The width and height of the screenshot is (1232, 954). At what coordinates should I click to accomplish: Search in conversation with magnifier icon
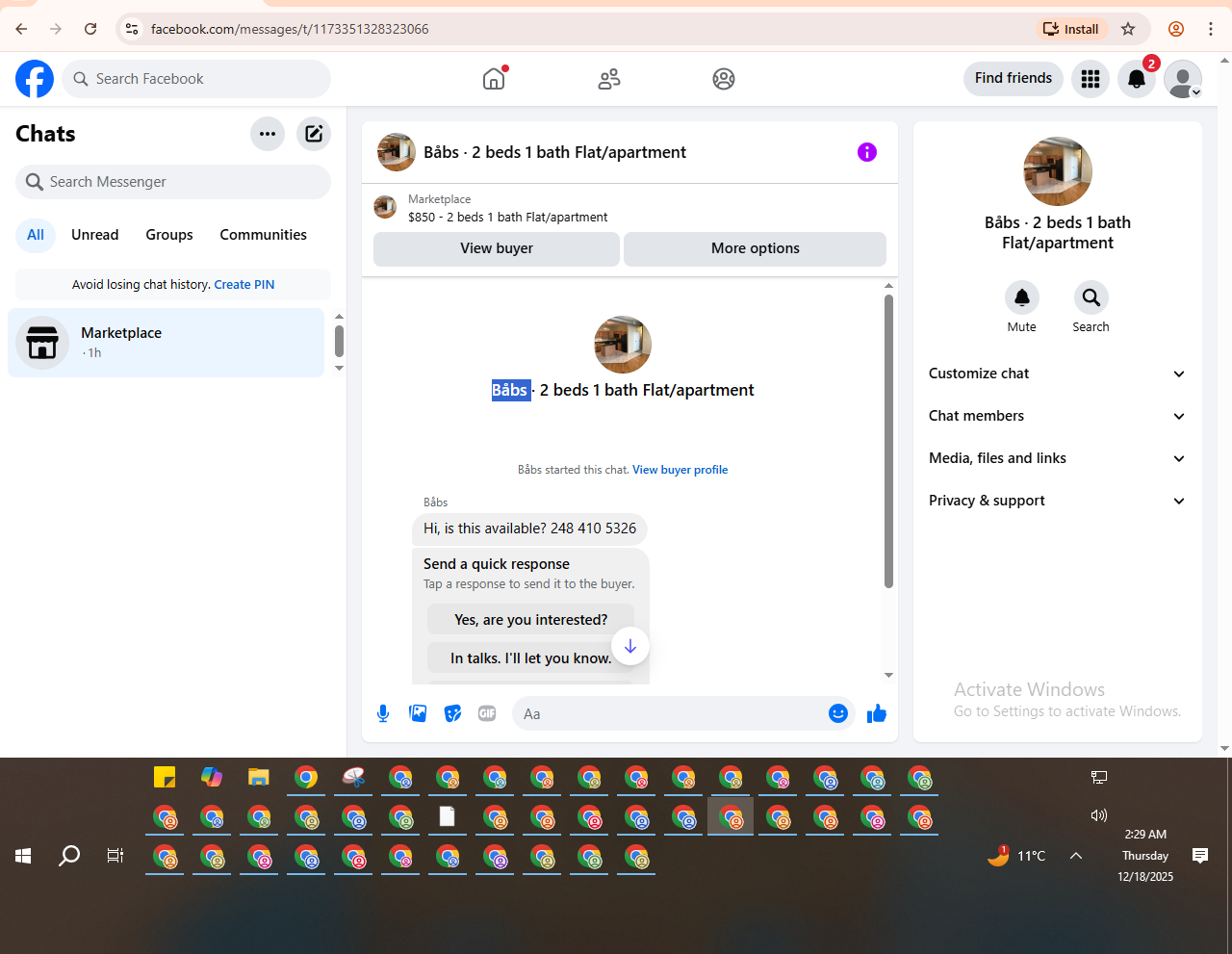1091,297
